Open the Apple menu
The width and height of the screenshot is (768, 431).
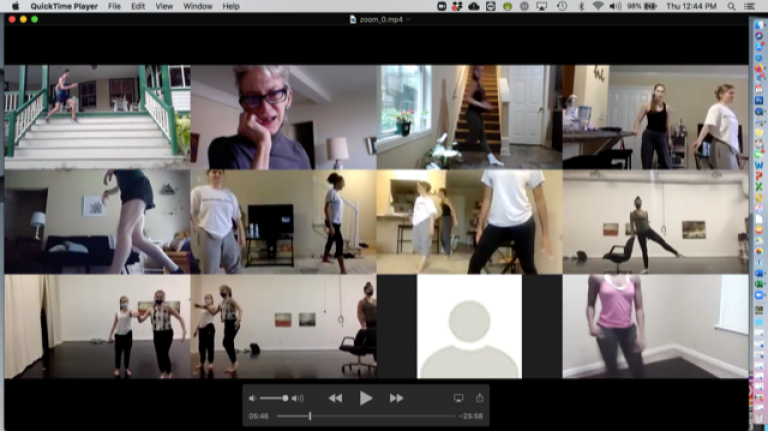[15, 6]
